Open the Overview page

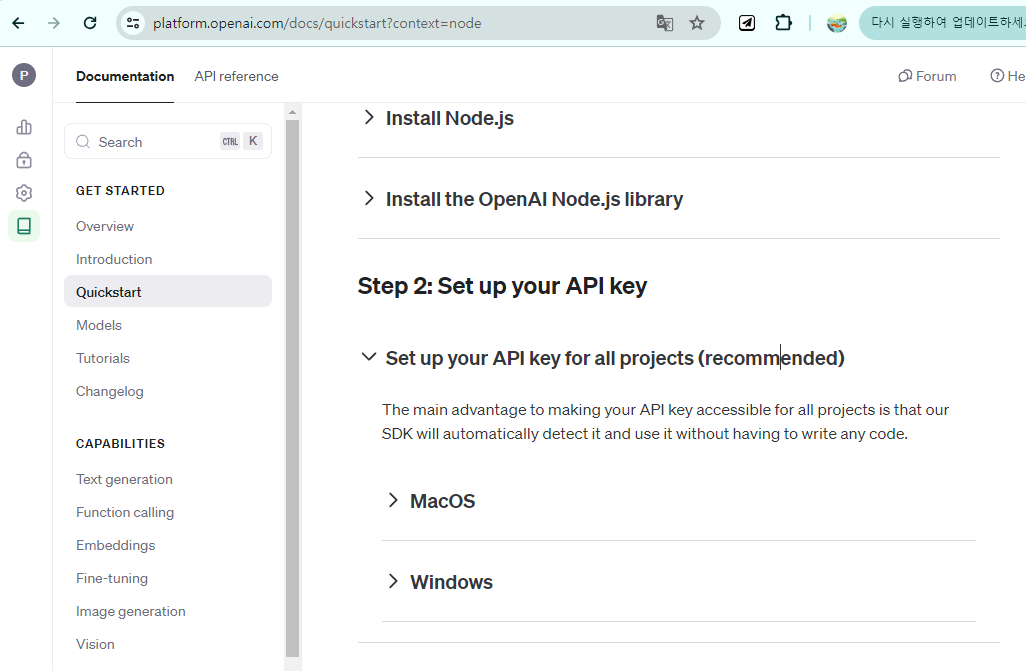[x=105, y=227]
